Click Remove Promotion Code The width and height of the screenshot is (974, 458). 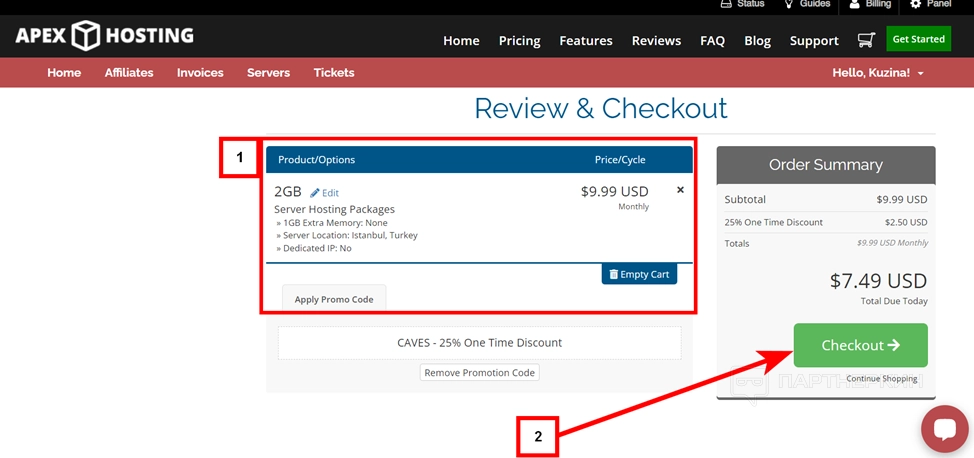coord(480,373)
